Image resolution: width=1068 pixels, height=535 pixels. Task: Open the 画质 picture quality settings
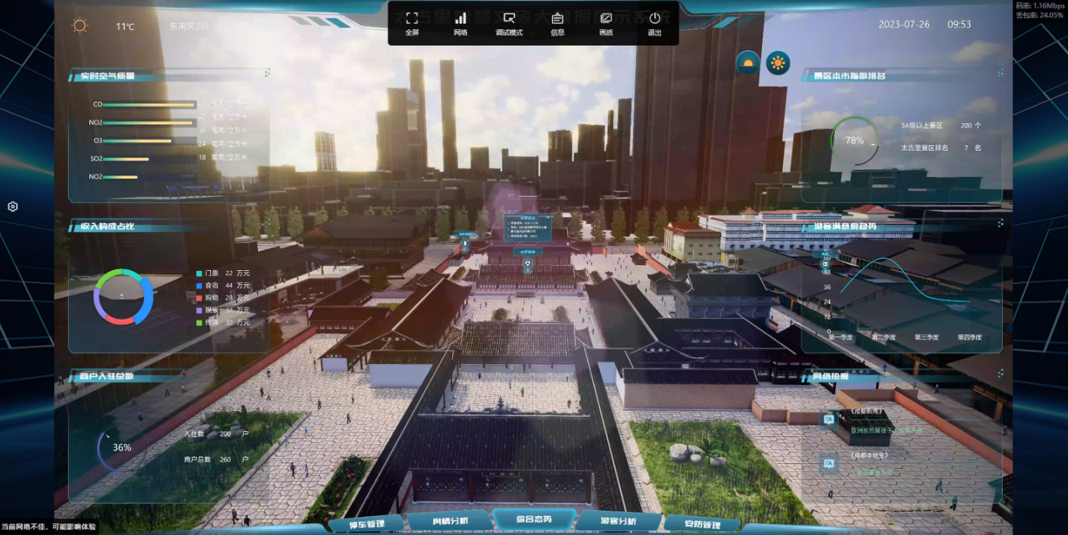[606, 19]
